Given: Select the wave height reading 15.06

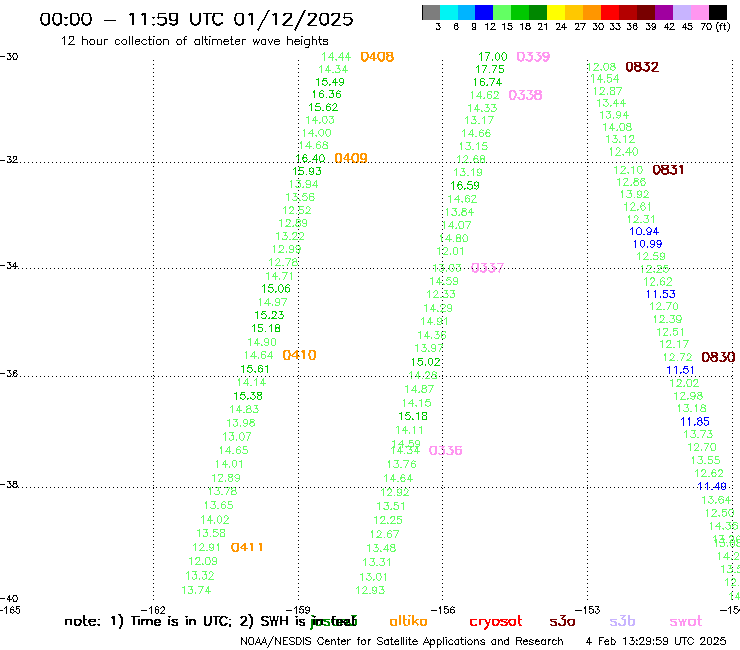Looking at the screenshot, I should click(x=276, y=288).
